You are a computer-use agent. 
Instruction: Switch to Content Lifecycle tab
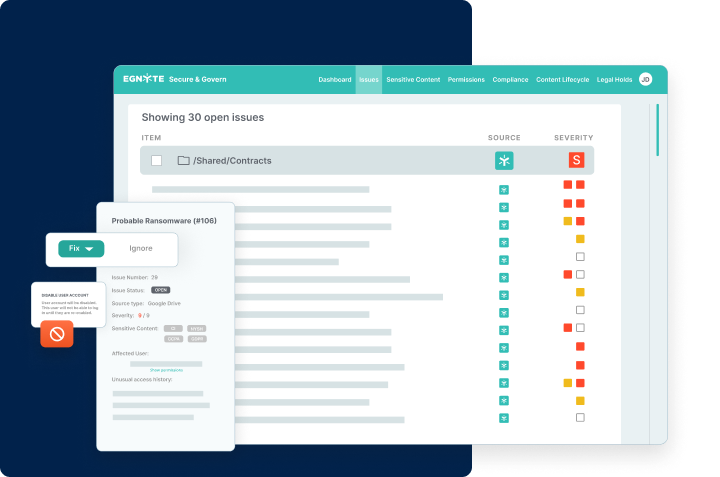pyautogui.click(x=562, y=79)
